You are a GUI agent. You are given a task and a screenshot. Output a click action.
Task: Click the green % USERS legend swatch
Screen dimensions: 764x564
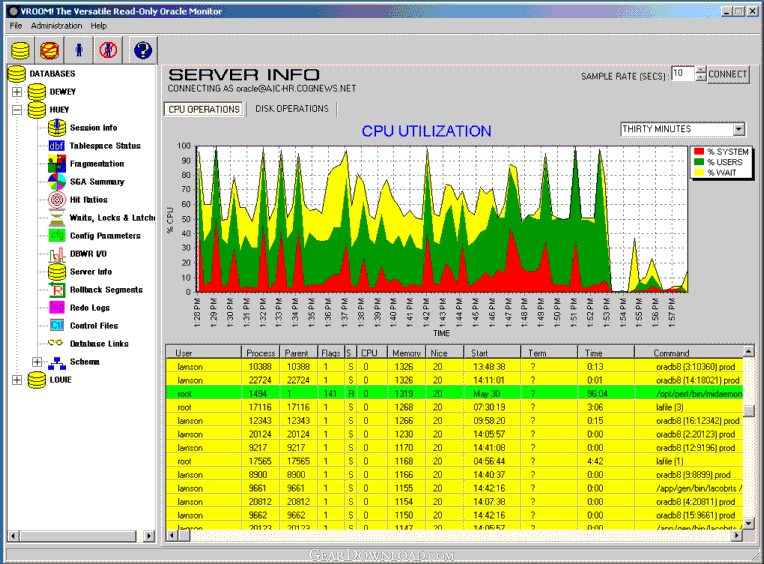pos(699,162)
